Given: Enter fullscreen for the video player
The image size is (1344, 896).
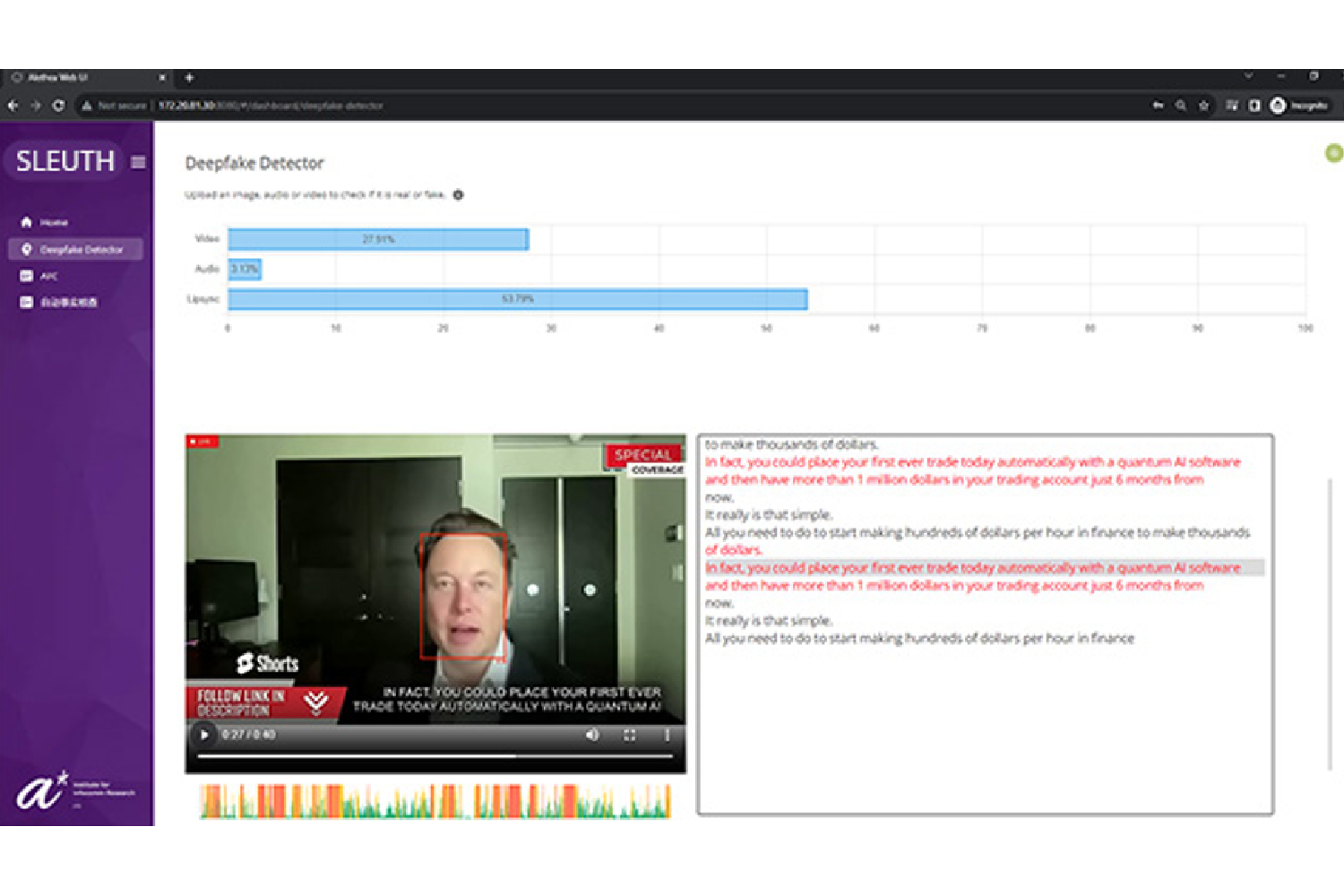Looking at the screenshot, I should click(630, 735).
